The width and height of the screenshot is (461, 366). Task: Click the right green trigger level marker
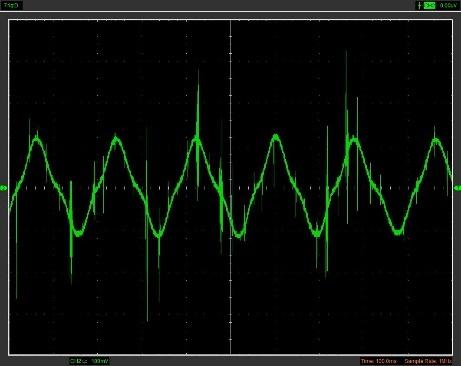[x=457, y=188]
